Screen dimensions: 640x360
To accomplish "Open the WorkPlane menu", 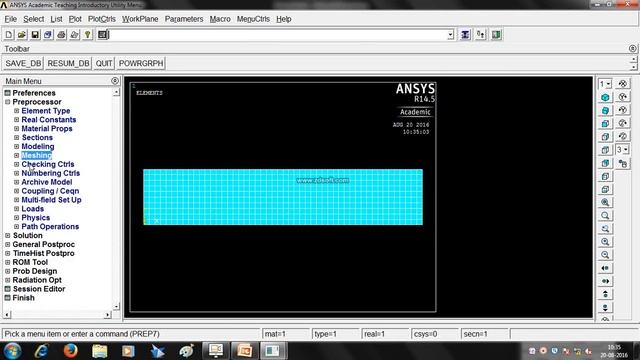I will click(x=140, y=19).
